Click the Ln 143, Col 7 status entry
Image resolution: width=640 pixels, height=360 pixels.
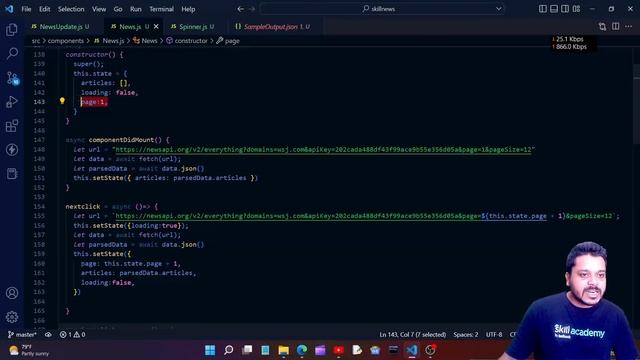tap(413, 335)
